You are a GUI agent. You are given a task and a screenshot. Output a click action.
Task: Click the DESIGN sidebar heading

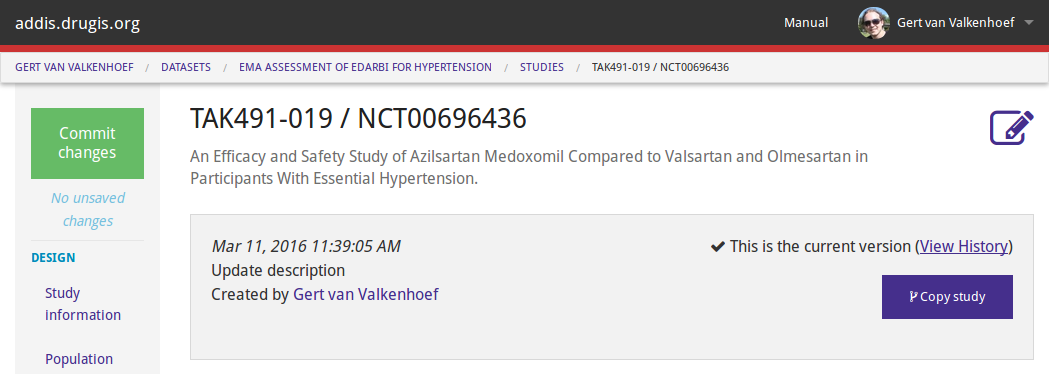[54, 258]
